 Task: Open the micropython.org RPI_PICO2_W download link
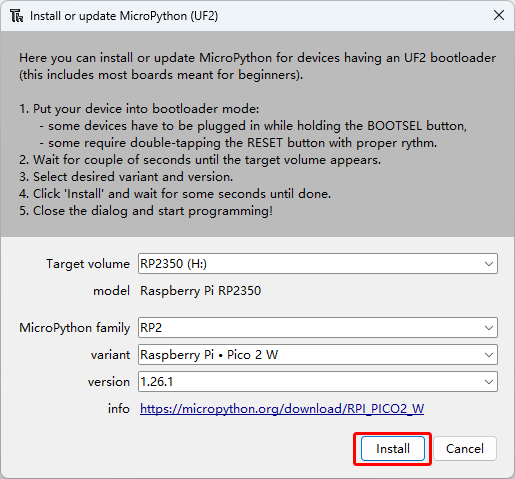coord(282,409)
